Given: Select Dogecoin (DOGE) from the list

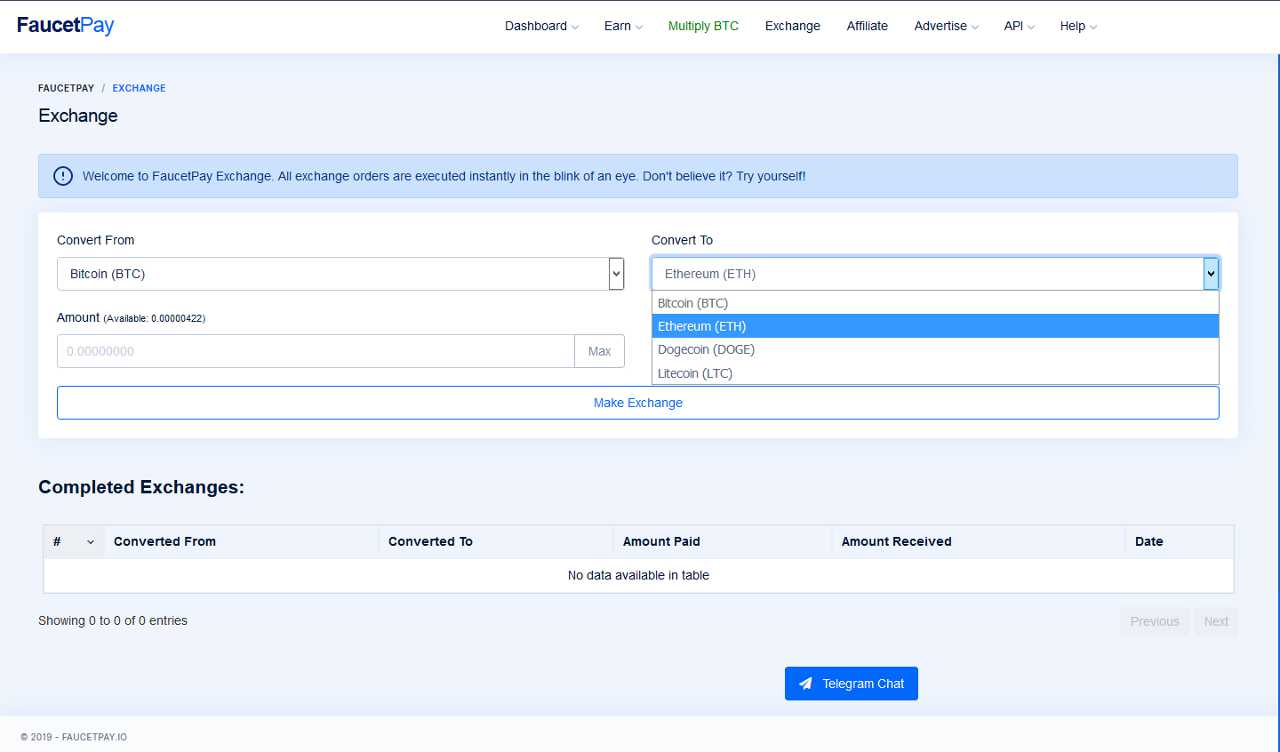Looking at the screenshot, I should [x=706, y=350].
